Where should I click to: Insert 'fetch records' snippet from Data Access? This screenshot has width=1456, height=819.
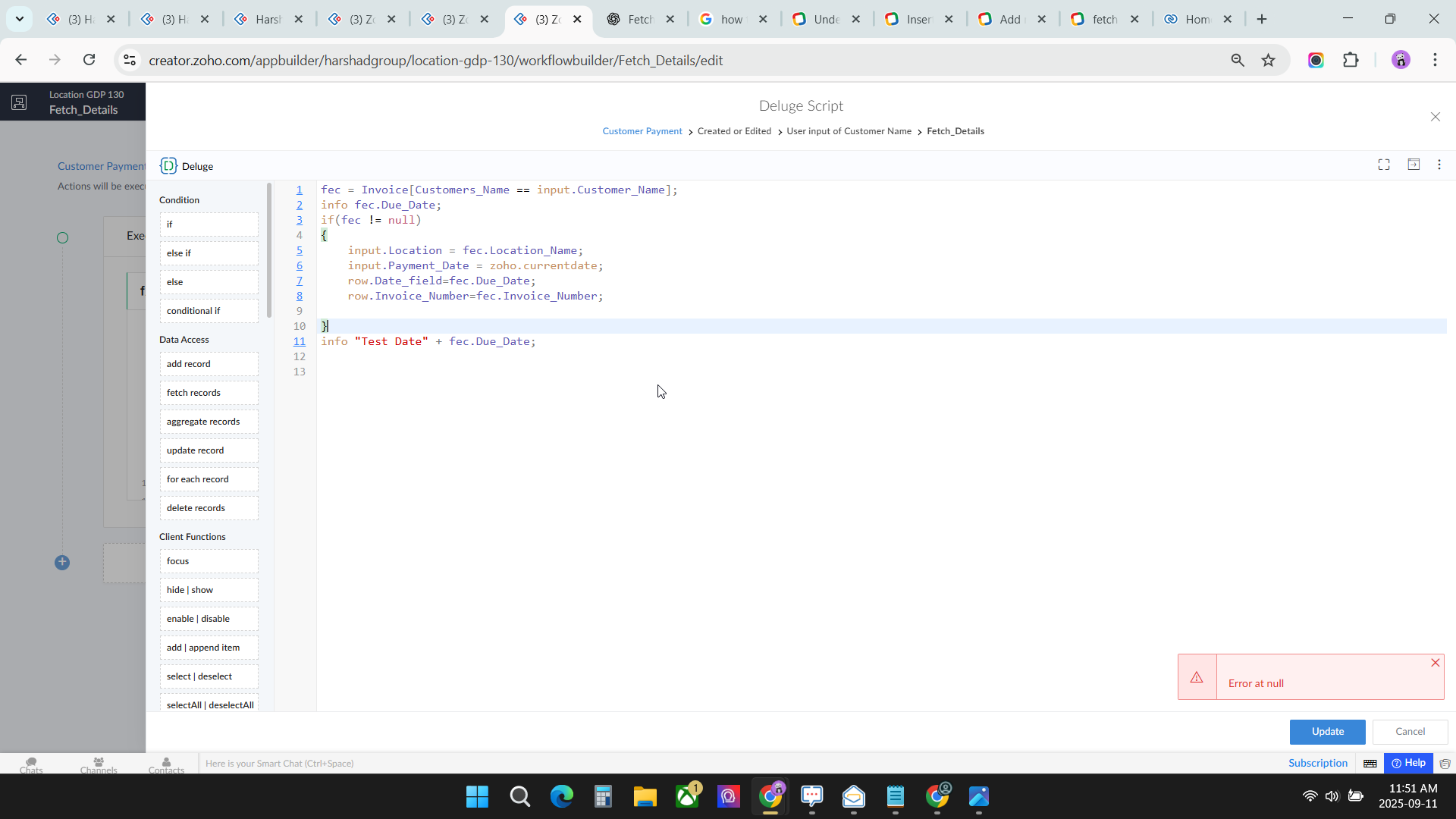pos(209,393)
